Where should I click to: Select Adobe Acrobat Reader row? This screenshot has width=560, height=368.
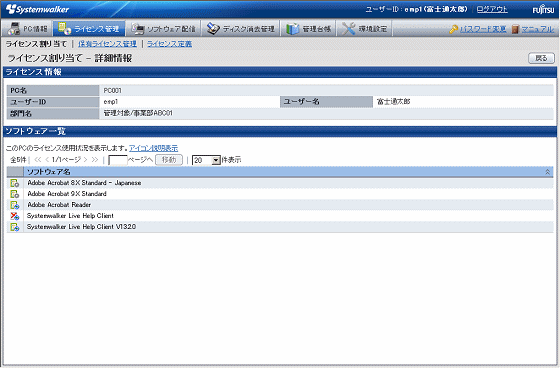click(x=280, y=205)
